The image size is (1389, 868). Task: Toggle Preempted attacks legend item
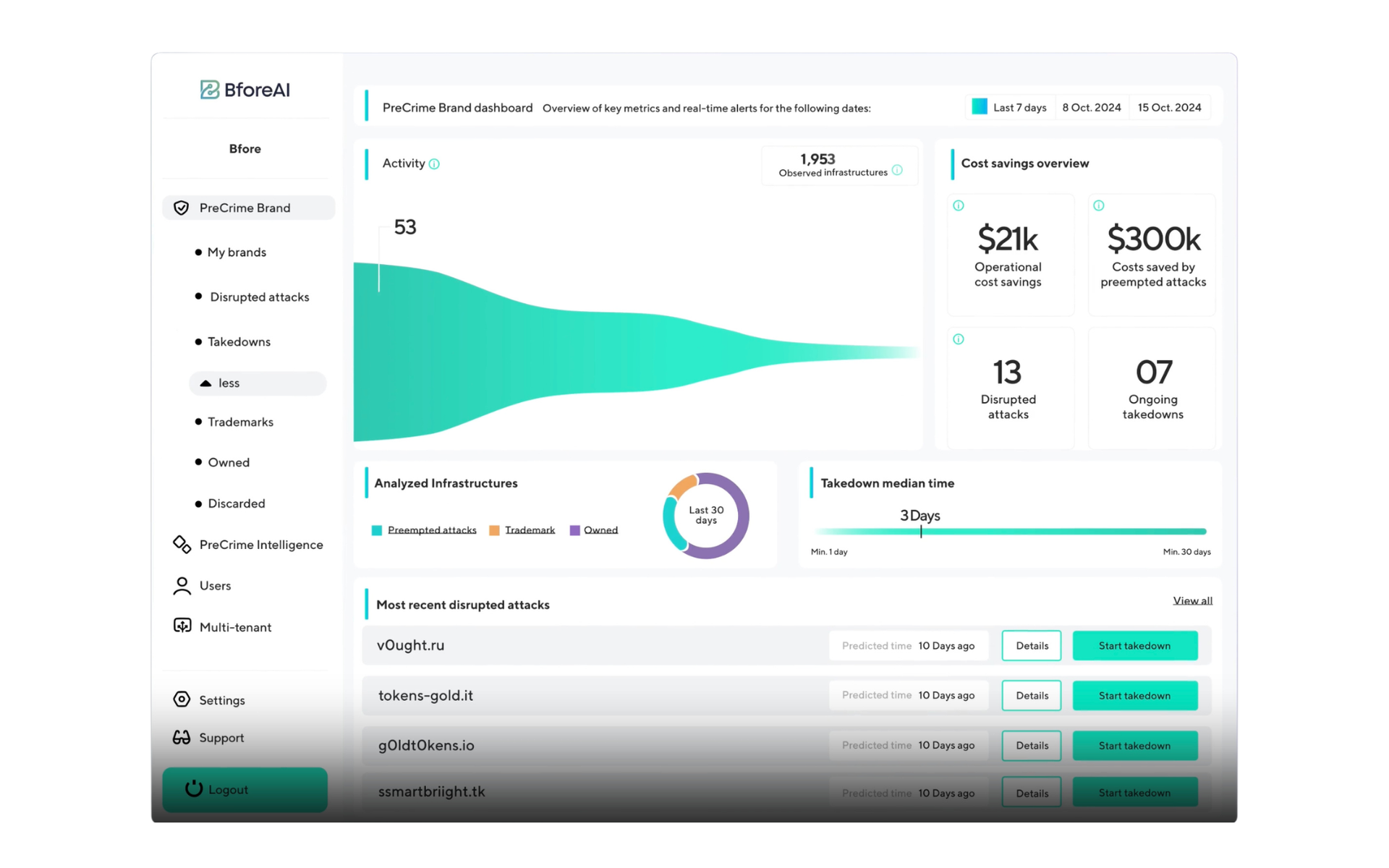432,530
